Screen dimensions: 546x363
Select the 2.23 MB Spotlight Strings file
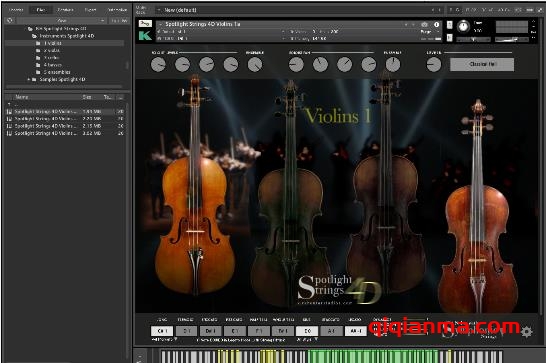64,119
